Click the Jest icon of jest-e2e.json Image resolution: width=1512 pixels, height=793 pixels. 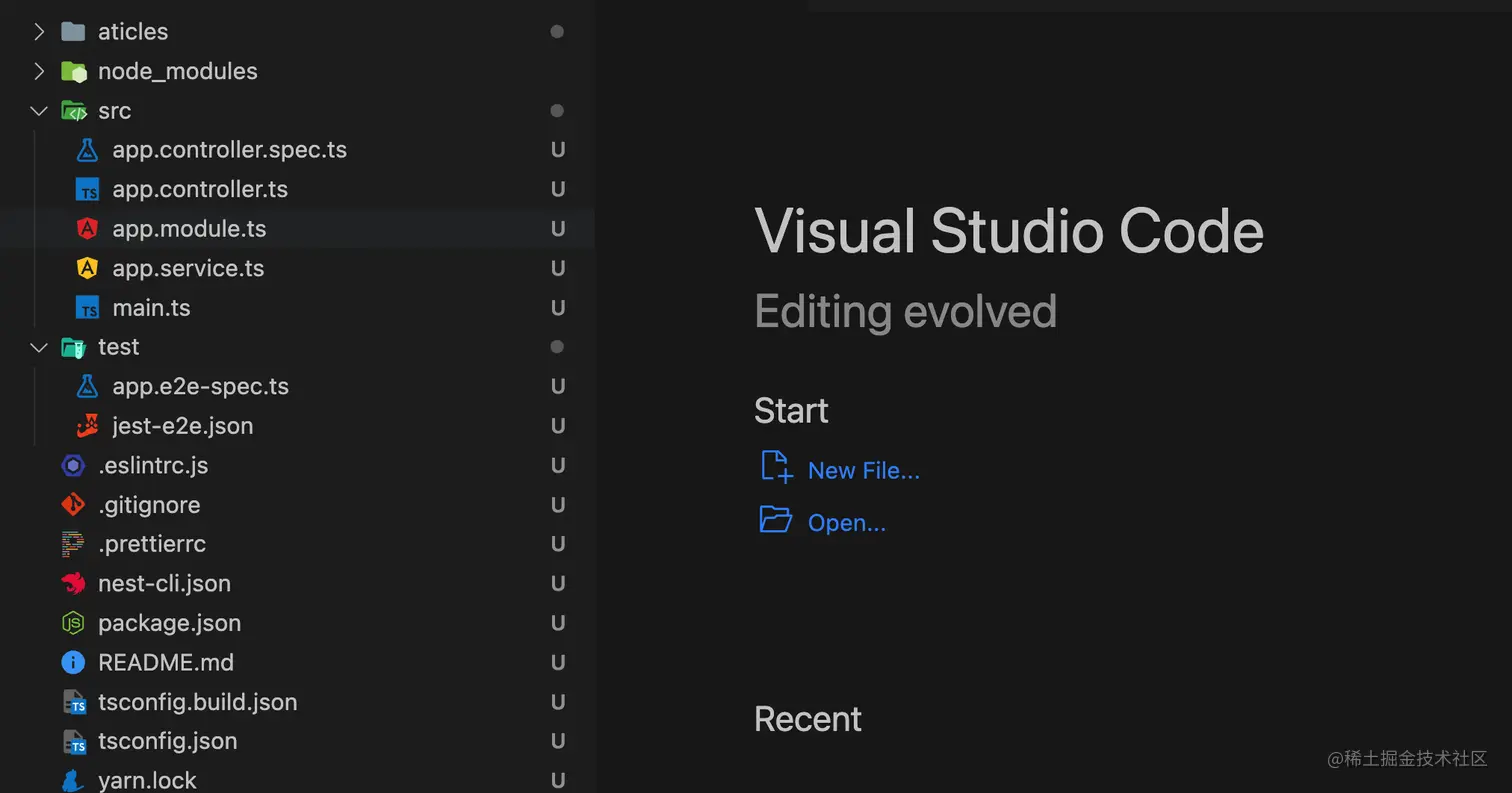point(88,426)
